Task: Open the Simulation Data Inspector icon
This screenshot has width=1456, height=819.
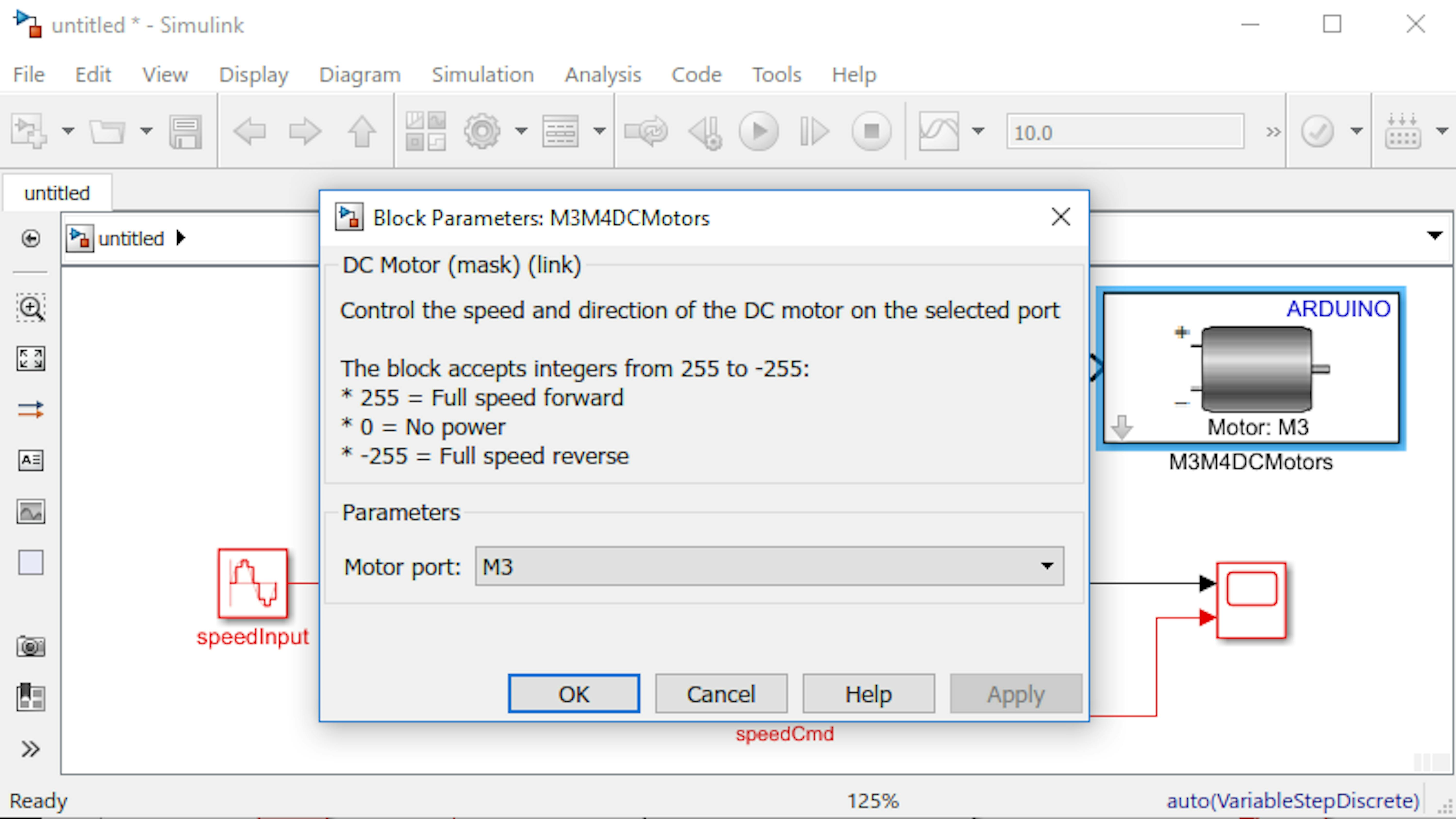Action: 939,131
